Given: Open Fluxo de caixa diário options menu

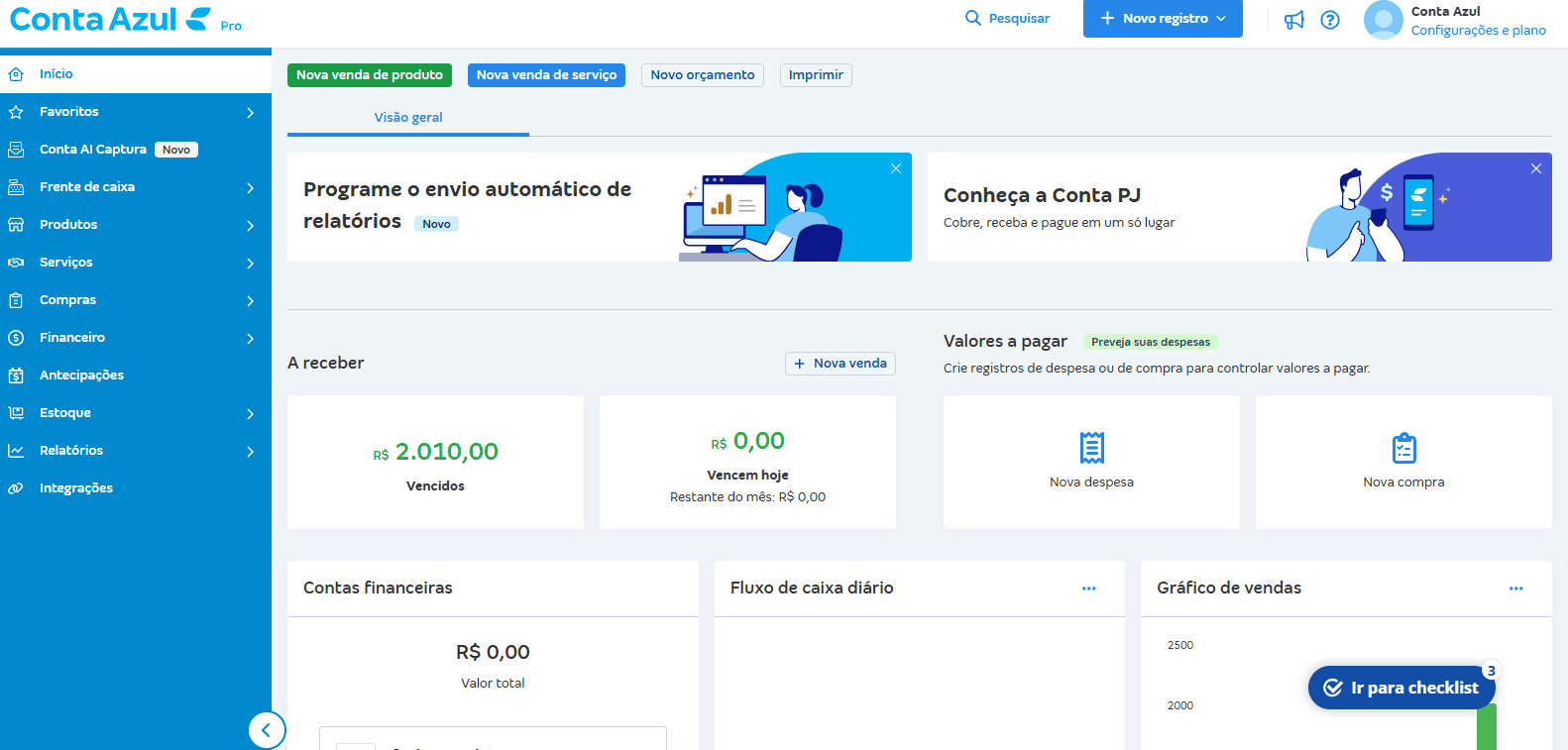Looking at the screenshot, I should [x=1089, y=589].
